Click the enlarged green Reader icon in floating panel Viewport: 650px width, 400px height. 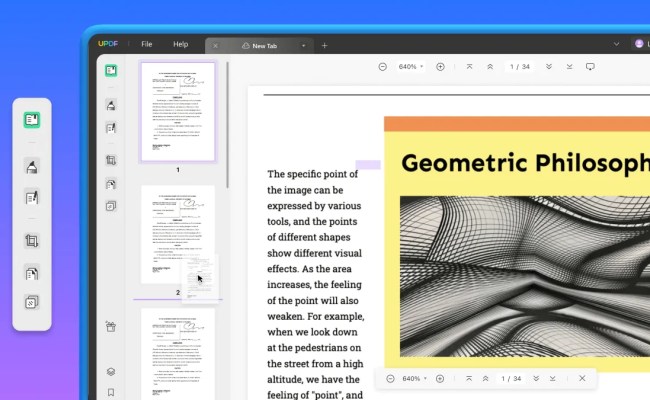click(x=32, y=120)
